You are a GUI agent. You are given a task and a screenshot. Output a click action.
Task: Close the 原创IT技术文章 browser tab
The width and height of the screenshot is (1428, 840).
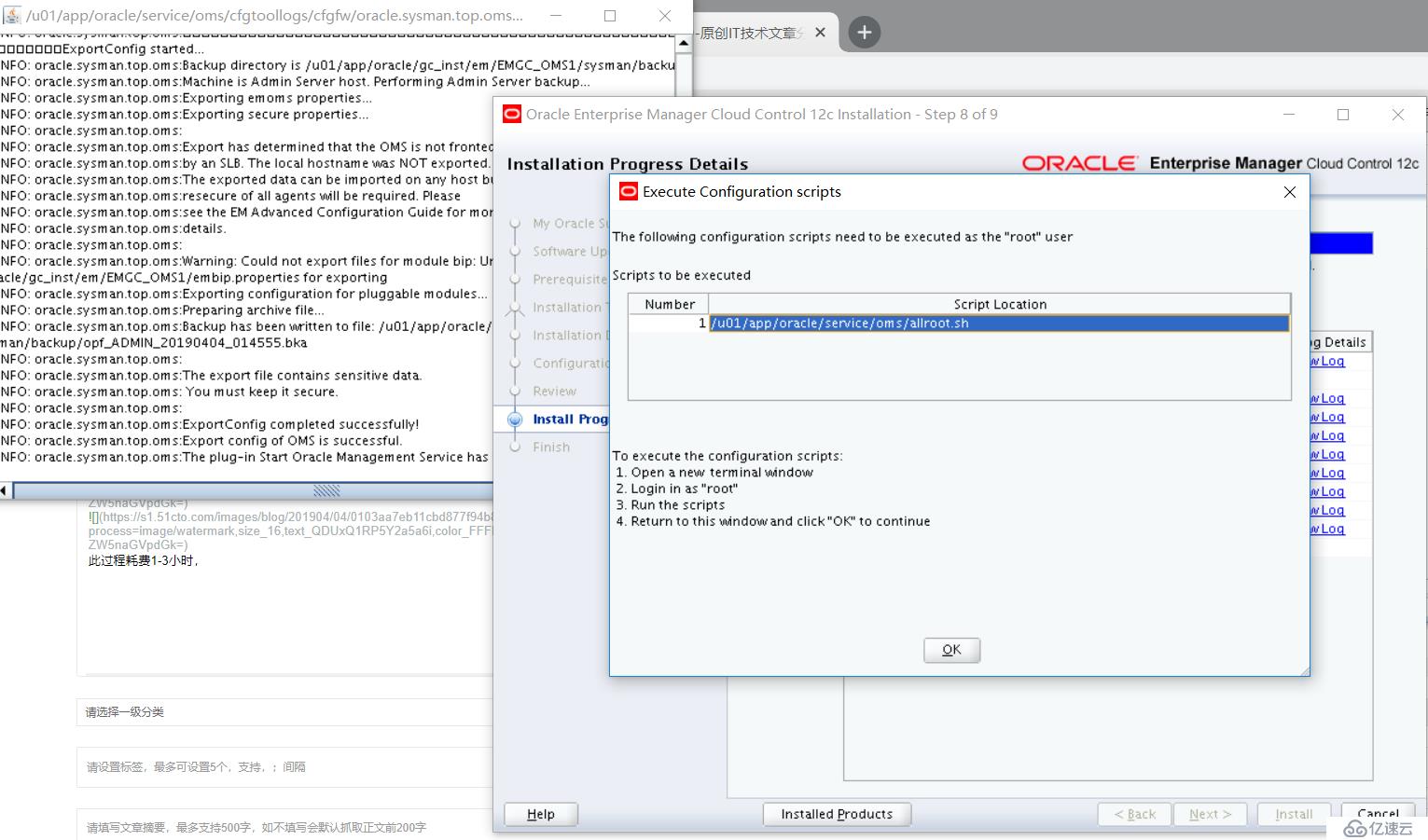(x=820, y=33)
